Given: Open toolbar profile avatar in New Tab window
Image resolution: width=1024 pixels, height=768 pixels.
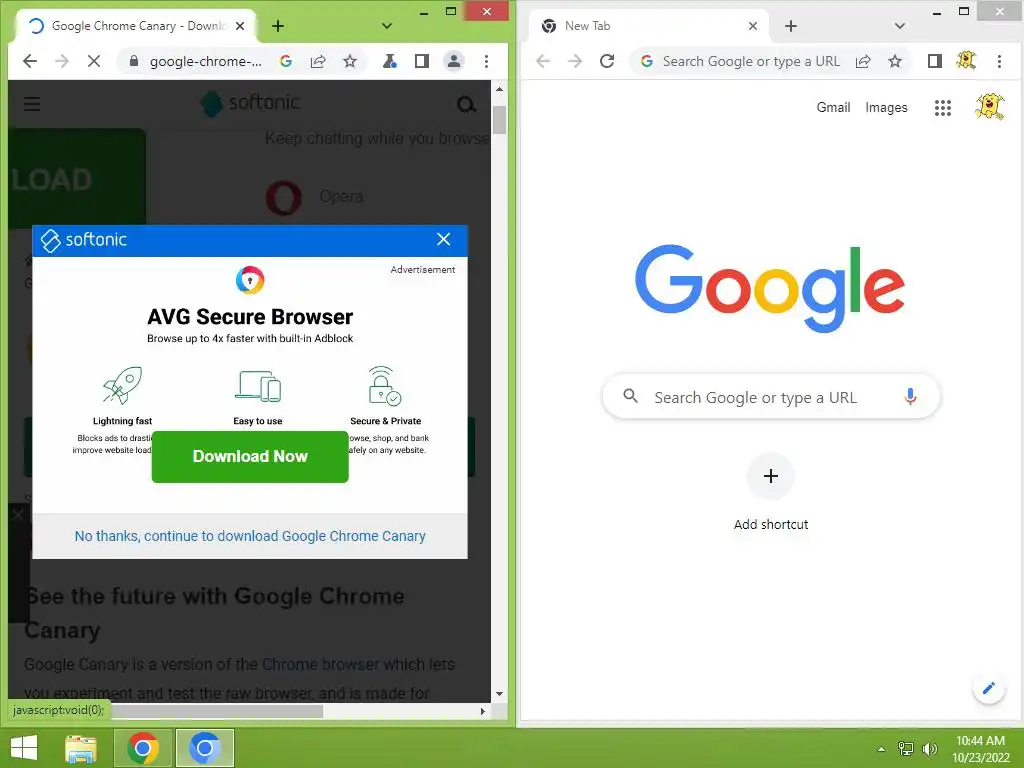Looking at the screenshot, I should click(x=967, y=61).
